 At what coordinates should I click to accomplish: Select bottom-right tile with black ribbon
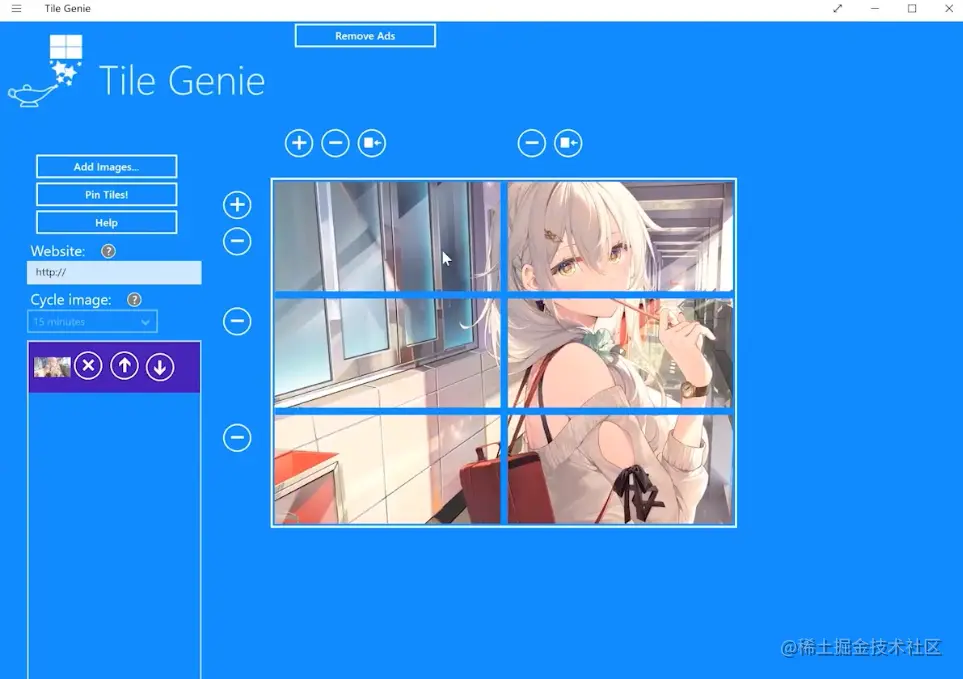coord(620,470)
